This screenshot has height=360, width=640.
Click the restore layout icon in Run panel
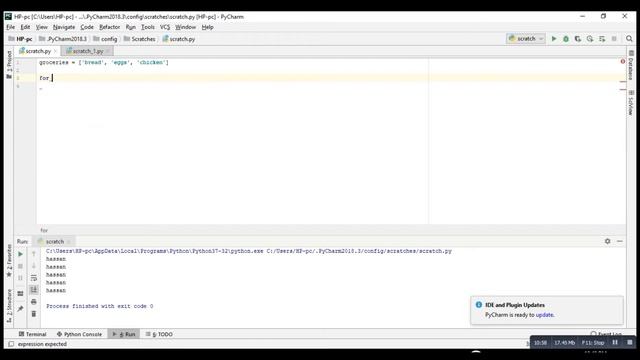20,293
